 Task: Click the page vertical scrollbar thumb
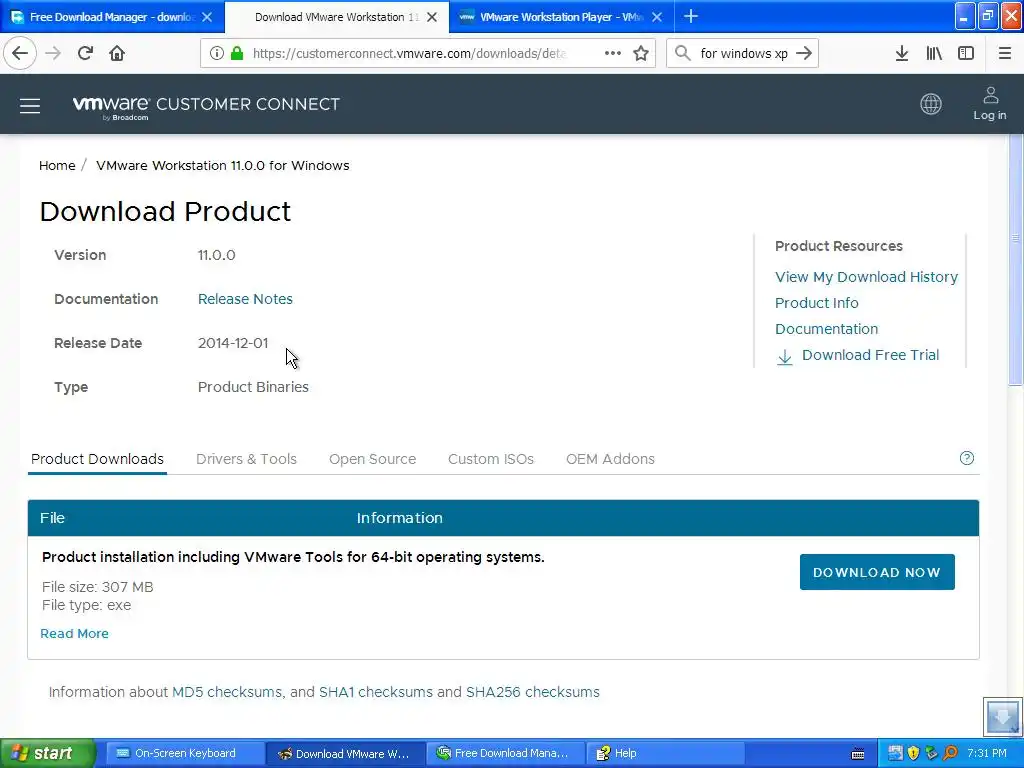[x=1016, y=261]
